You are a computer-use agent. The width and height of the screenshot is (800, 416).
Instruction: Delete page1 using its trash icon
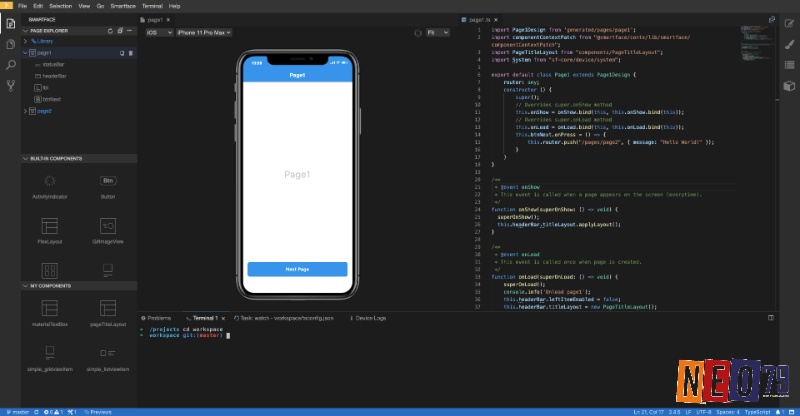(130, 53)
